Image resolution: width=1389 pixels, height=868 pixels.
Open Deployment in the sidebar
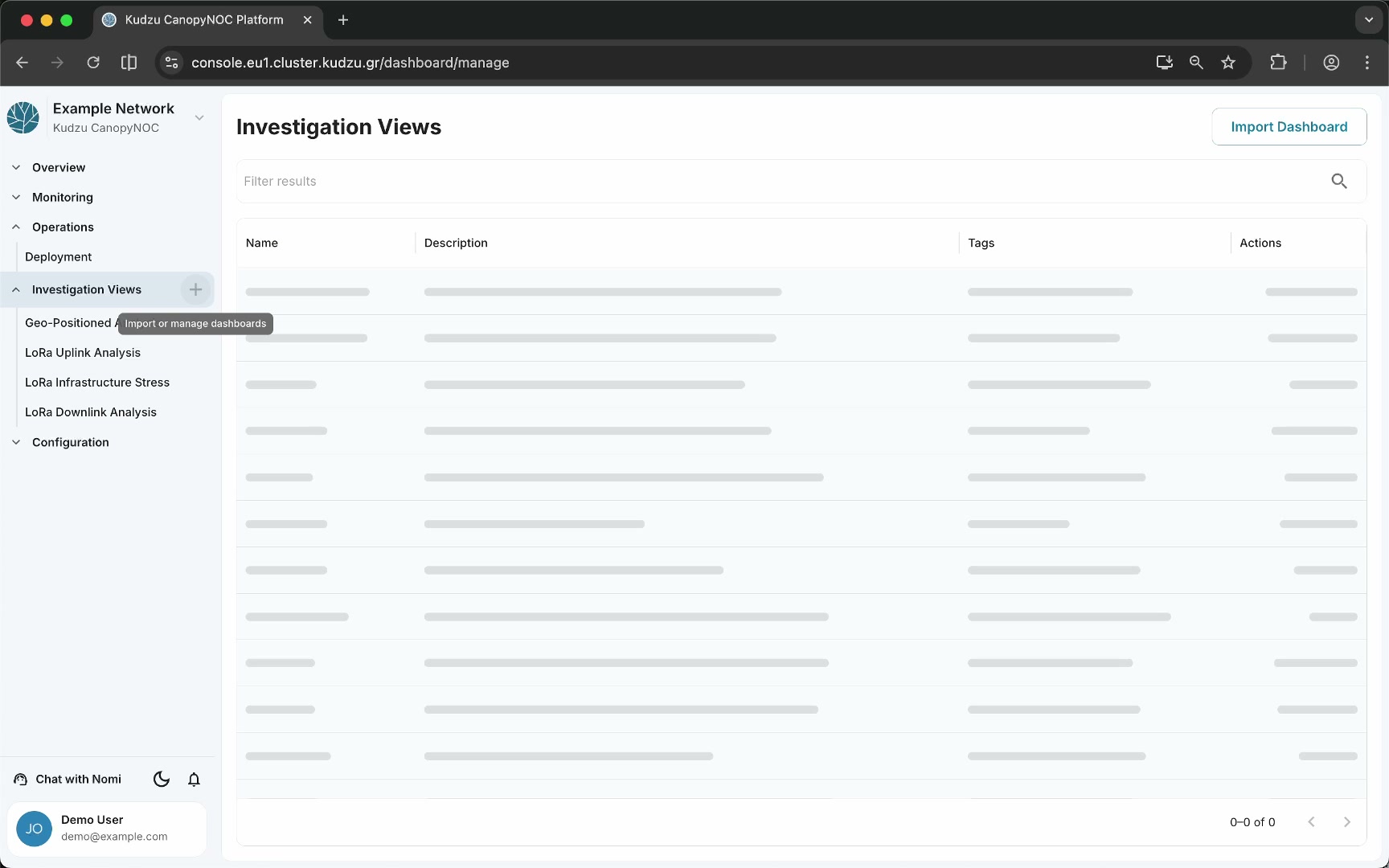click(x=59, y=256)
